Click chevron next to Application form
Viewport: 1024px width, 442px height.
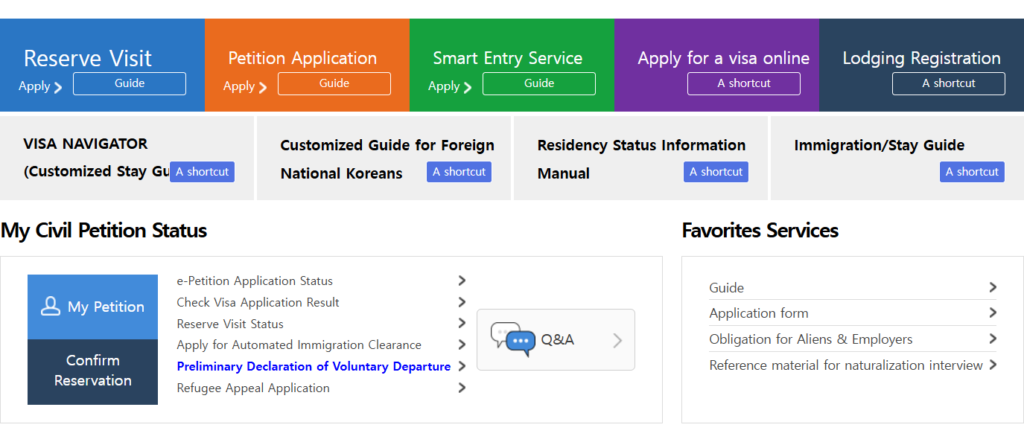993,313
